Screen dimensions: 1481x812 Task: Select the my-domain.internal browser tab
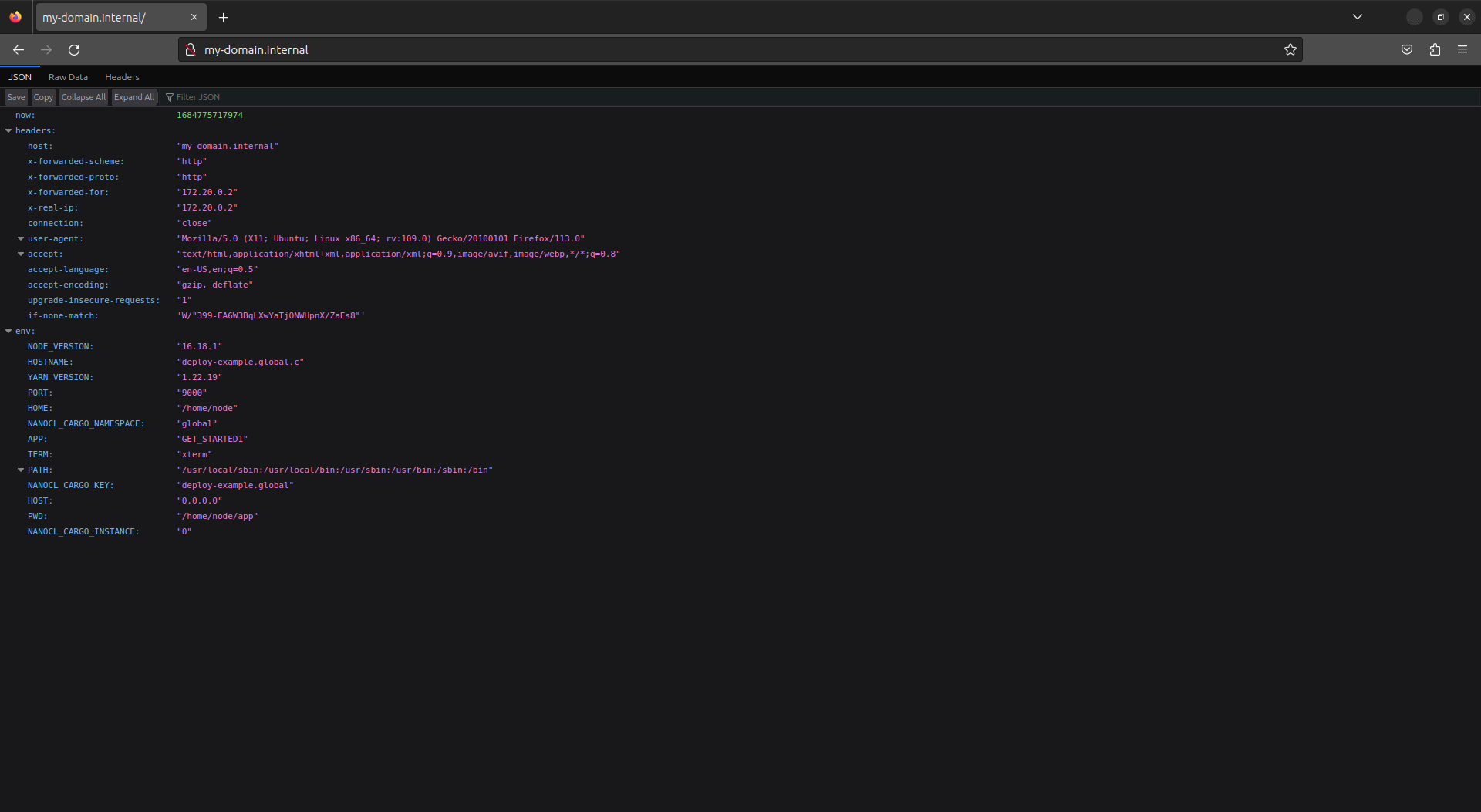121,17
